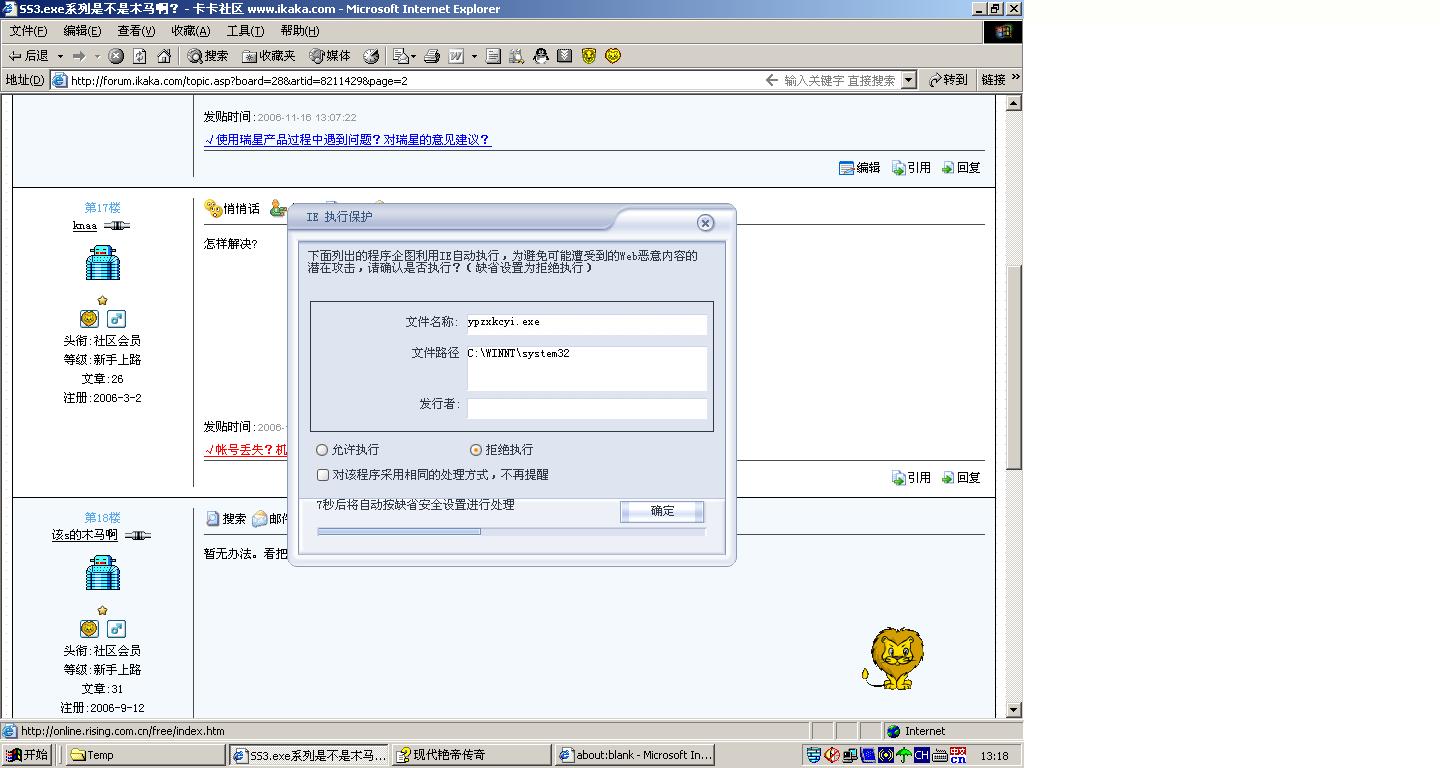This screenshot has width=1440, height=768.
Task: Show browsing history with the history icon
Action: [371, 56]
